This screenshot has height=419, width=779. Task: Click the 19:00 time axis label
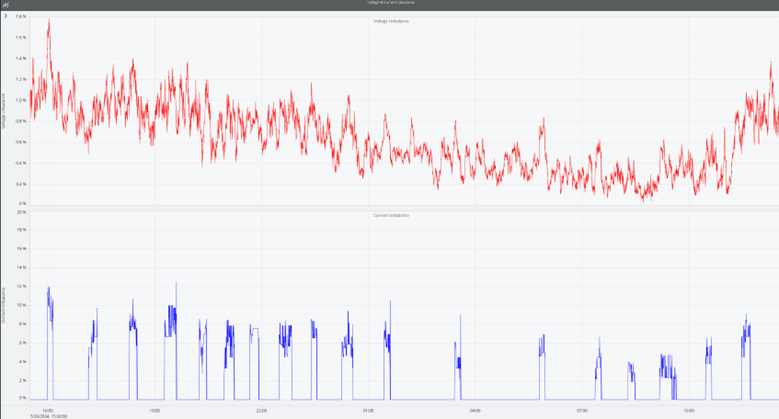click(x=155, y=411)
